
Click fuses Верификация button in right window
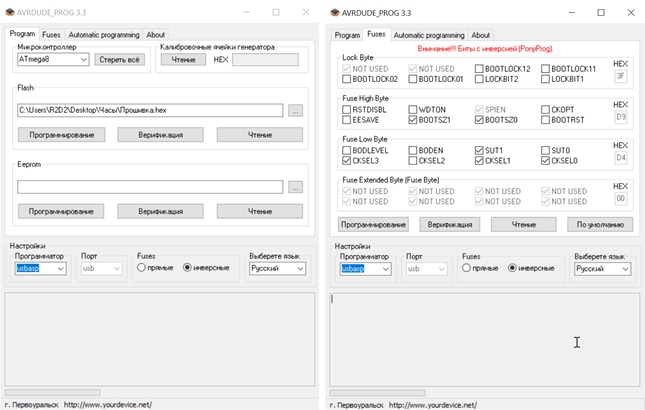[x=450, y=225]
